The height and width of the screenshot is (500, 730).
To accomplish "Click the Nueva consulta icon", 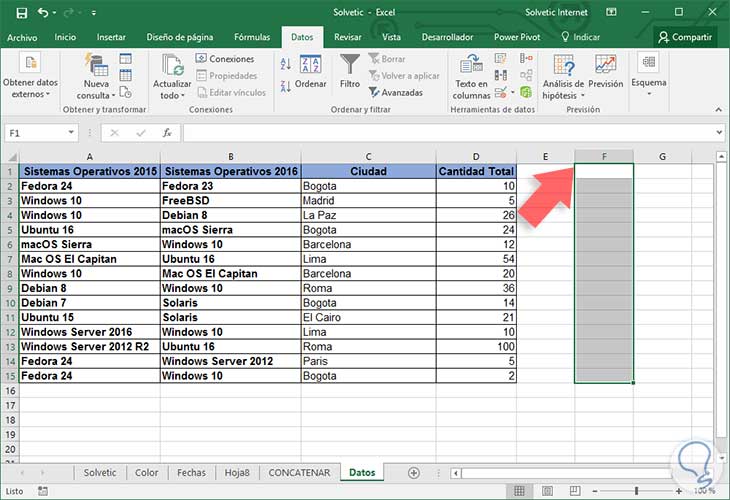I will click(96, 65).
